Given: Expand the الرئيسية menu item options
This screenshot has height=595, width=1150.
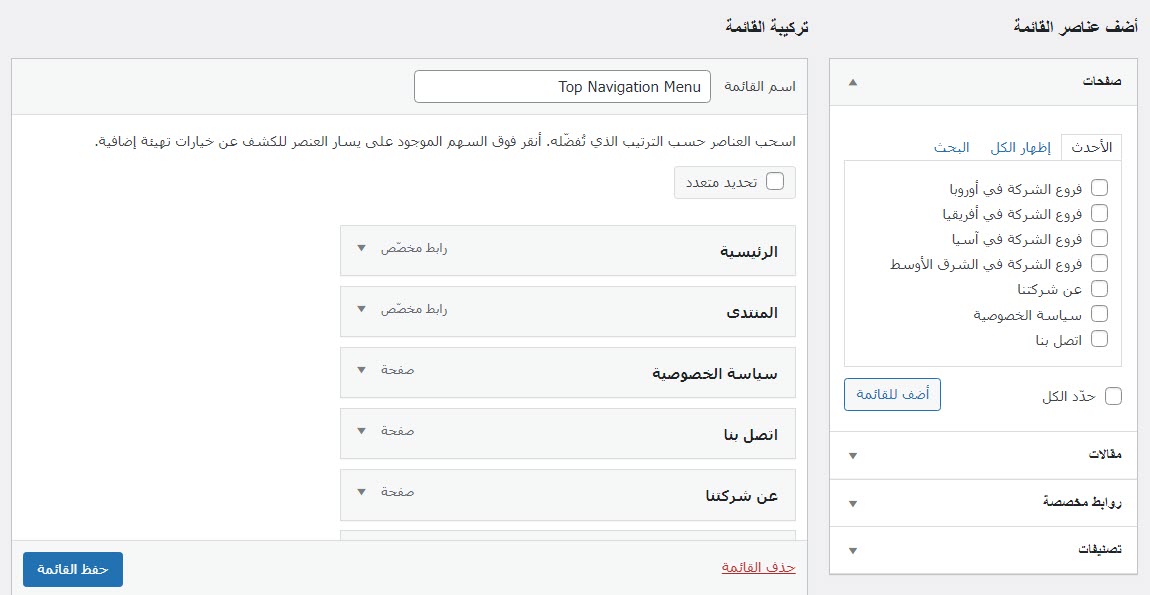Looking at the screenshot, I should pos(361,248).
